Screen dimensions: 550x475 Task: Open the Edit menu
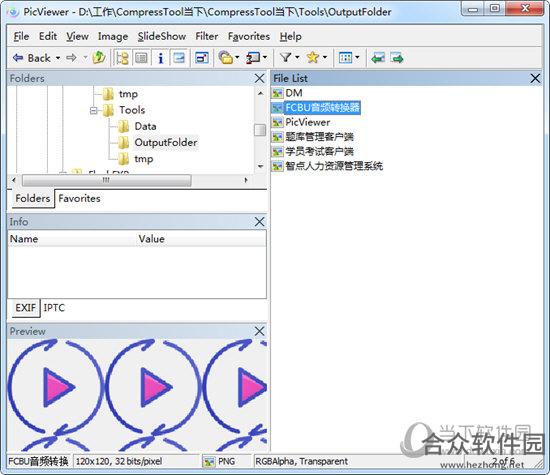(48, 36)
